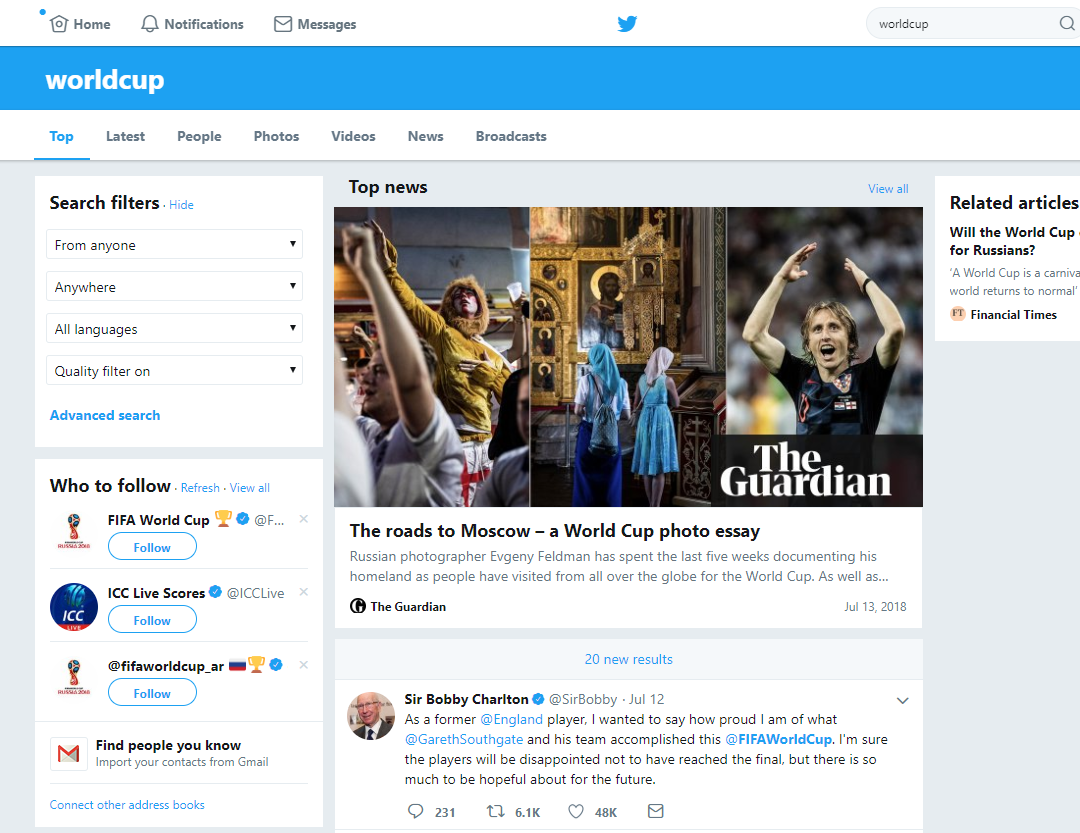Open the 'Quality filter on' dropdown
Image resolution: width=1080 pixels, height=833 pixels.
174,371
